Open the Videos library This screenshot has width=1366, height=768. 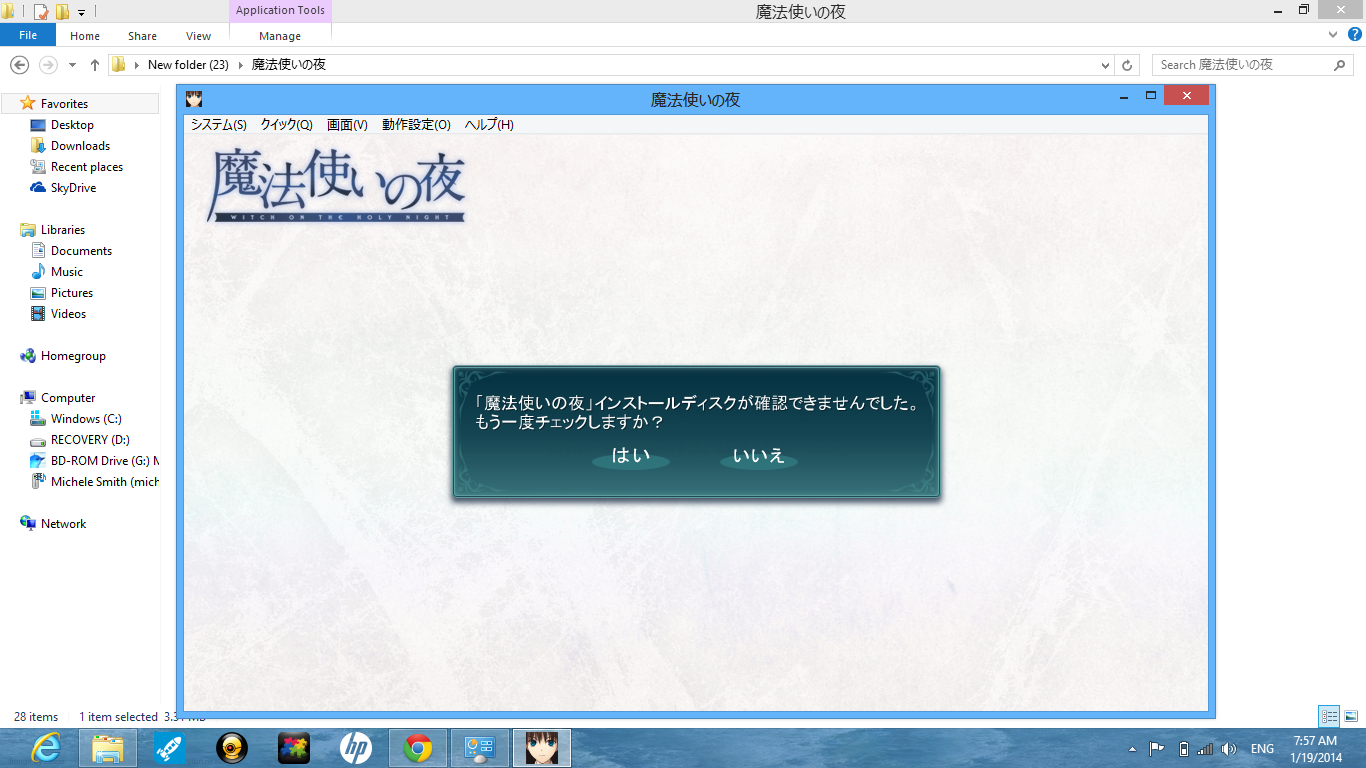pyautogui.click(x=68, y=314)
